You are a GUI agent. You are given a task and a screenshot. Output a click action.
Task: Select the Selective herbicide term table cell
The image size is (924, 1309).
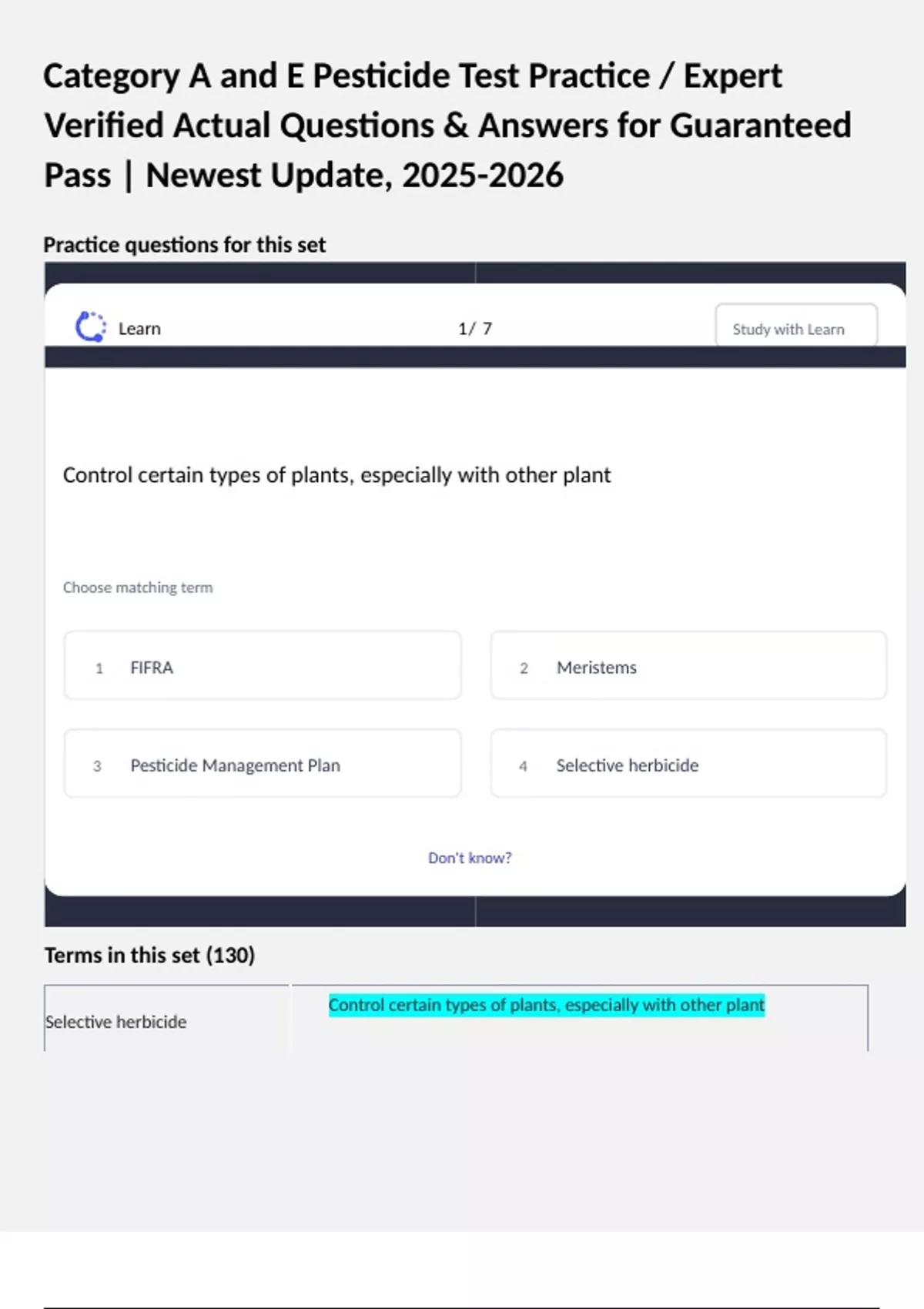[x=116, y=1022]
